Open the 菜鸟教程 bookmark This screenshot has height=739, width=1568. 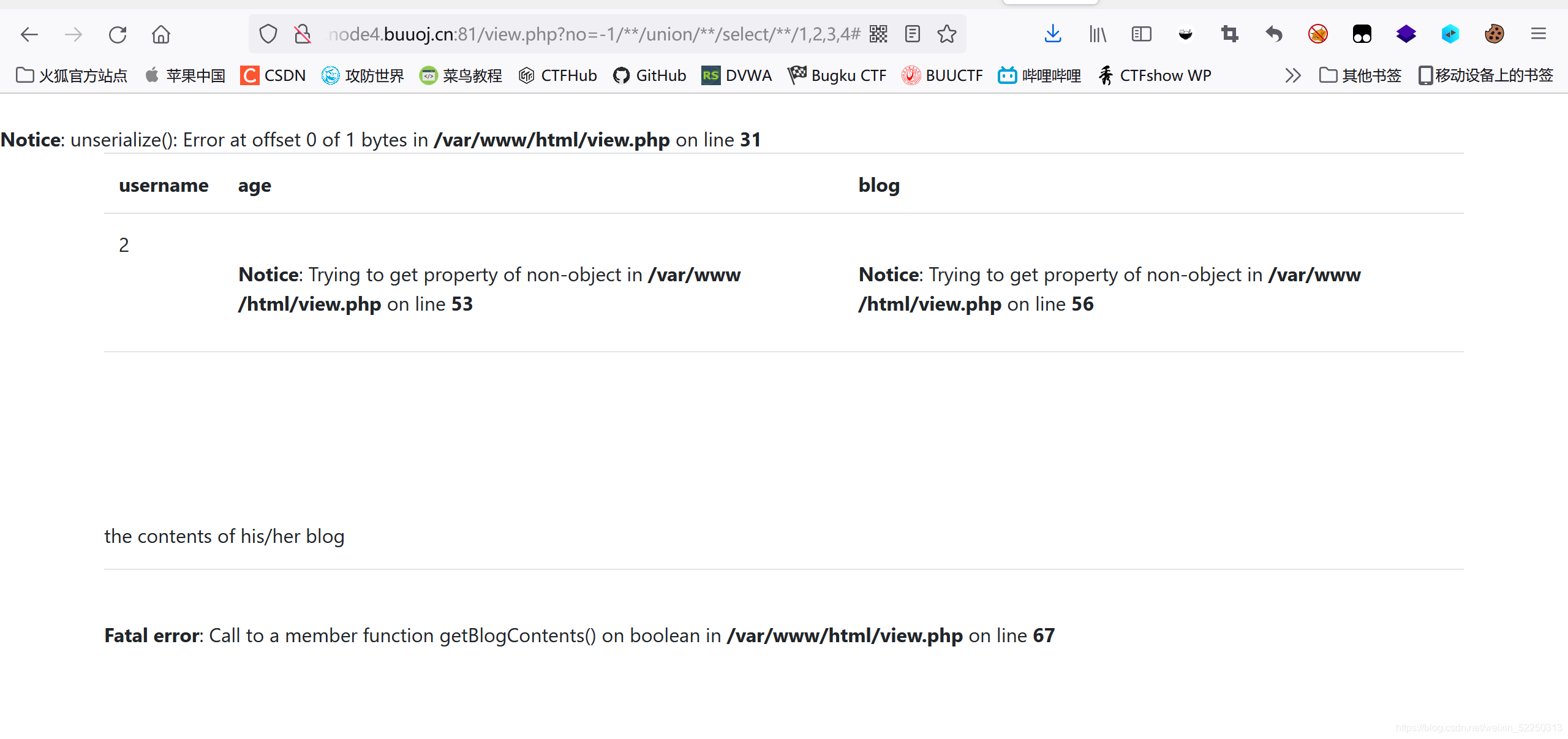tap(461, 76)
